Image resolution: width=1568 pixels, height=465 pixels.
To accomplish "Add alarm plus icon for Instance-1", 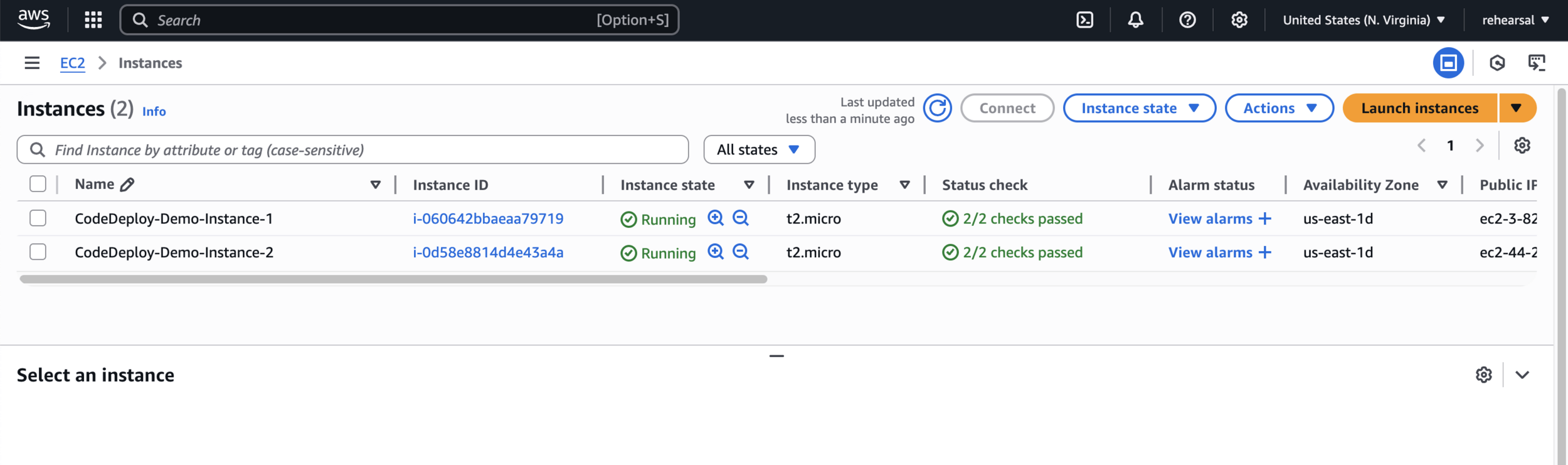I will pos(1265,218).
